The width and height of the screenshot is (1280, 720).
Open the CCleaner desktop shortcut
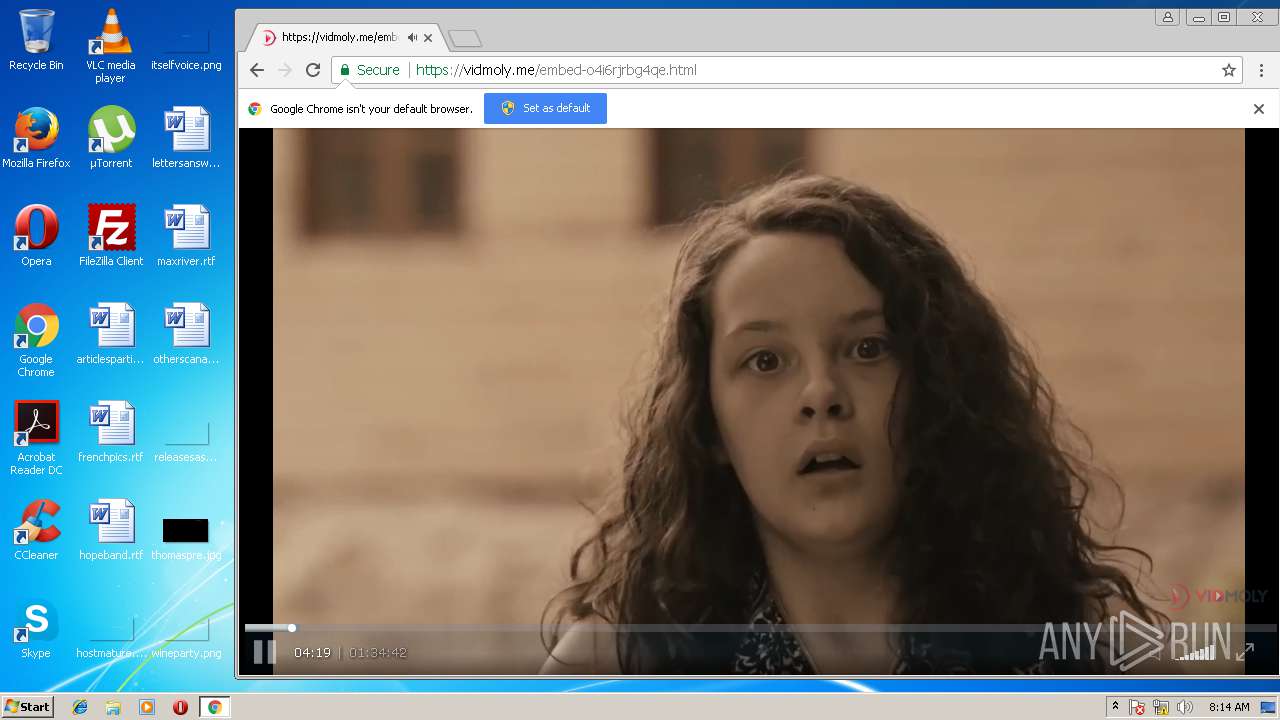36,530
